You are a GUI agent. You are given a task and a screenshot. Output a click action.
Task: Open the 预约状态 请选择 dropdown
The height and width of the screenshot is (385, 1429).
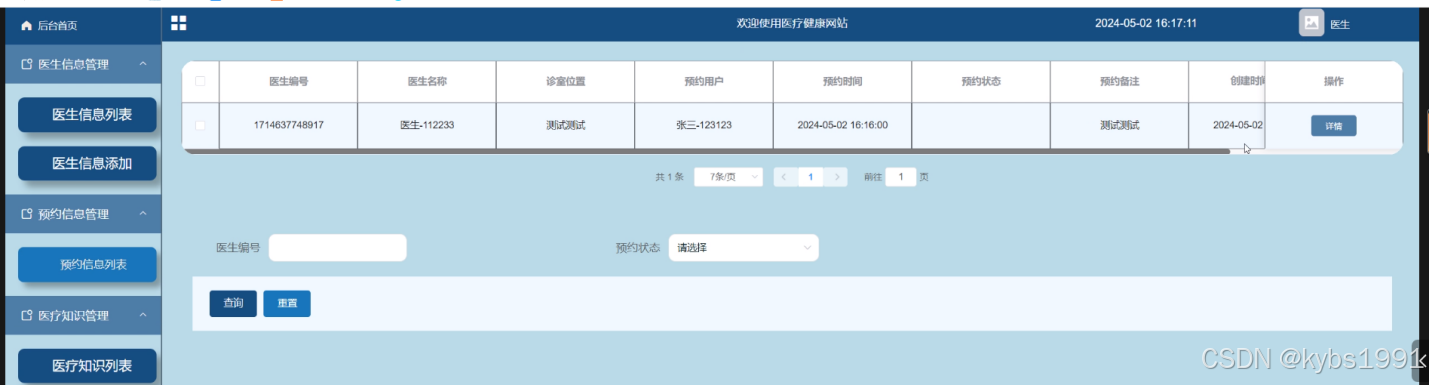[x=743, y=248]
